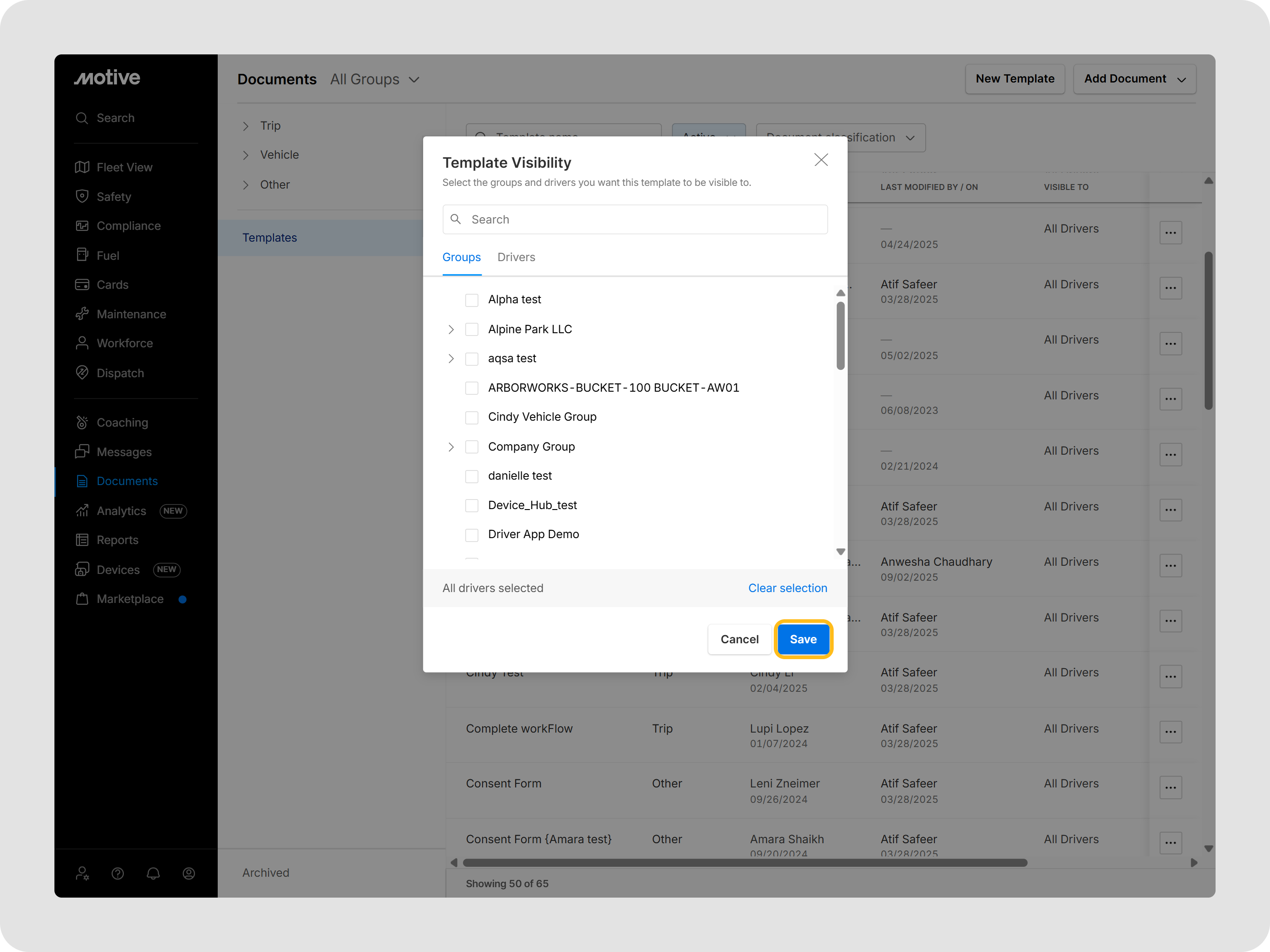Viewport: 1270px width, 952px height.
Task: Open the Coaching icon
Action: pyautogui.click(x=82, y=423)
